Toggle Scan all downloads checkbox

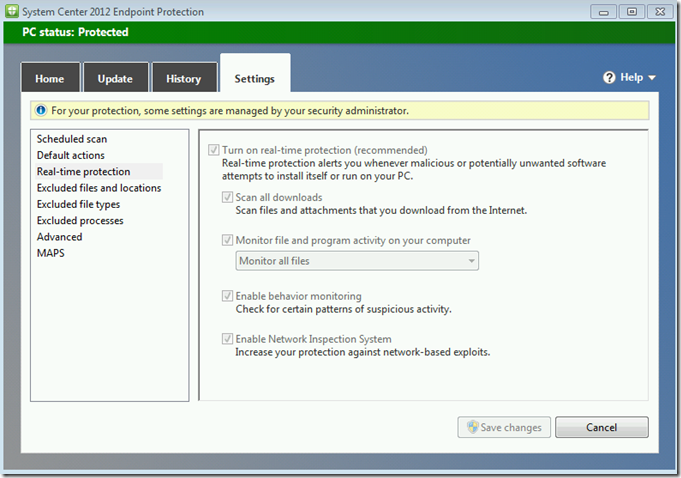pos(227,198)
